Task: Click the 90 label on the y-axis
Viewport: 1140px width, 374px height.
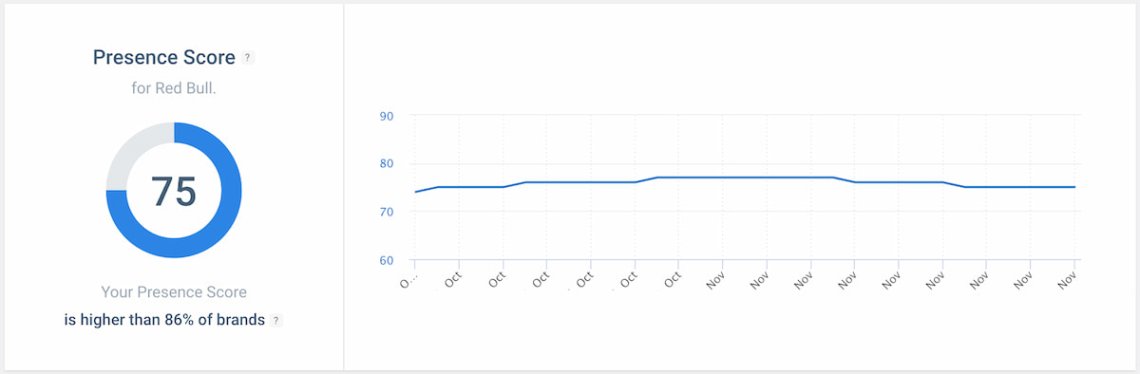Action: (386, 115)
